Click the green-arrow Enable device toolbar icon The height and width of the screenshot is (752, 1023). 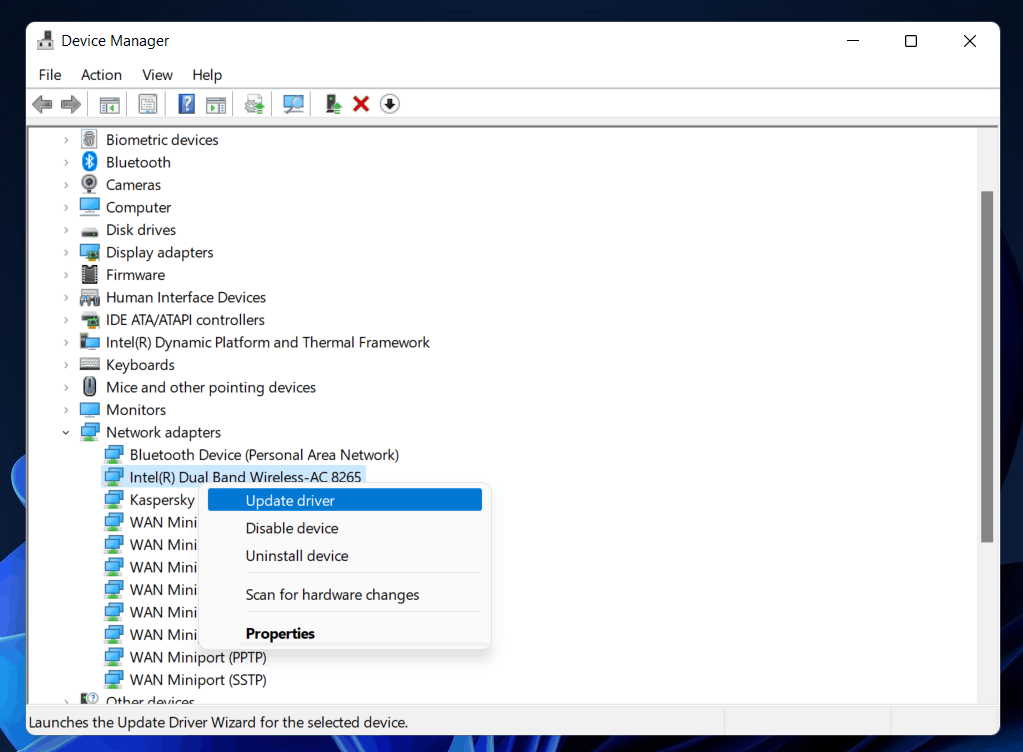click(333, 104)
